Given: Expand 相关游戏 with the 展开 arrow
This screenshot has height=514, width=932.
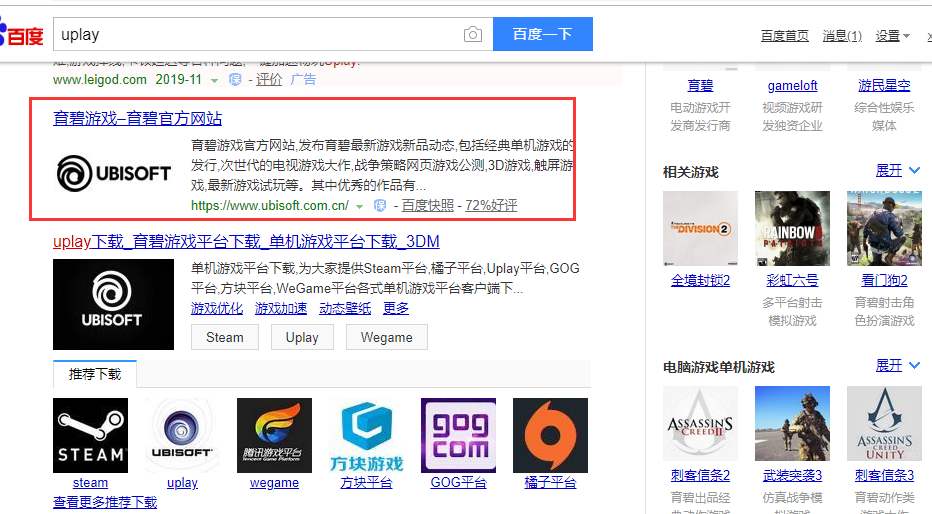Looking at the screenshot, I should 898,171.
